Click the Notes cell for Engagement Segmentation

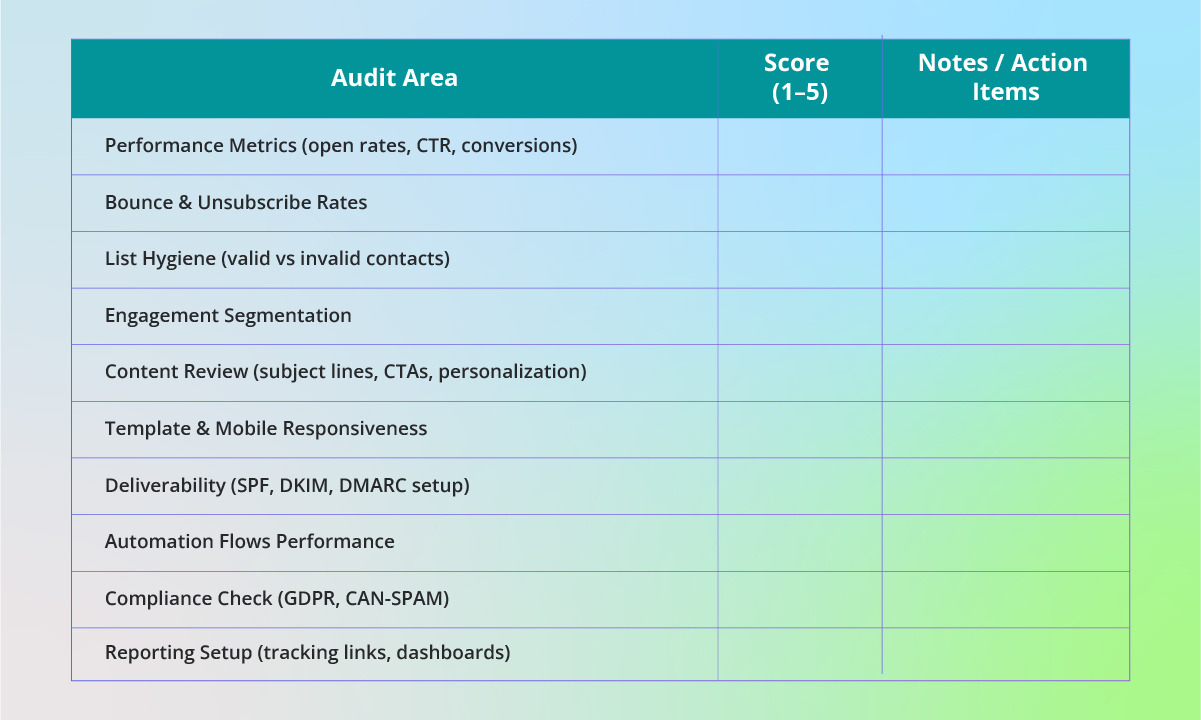1006,316
